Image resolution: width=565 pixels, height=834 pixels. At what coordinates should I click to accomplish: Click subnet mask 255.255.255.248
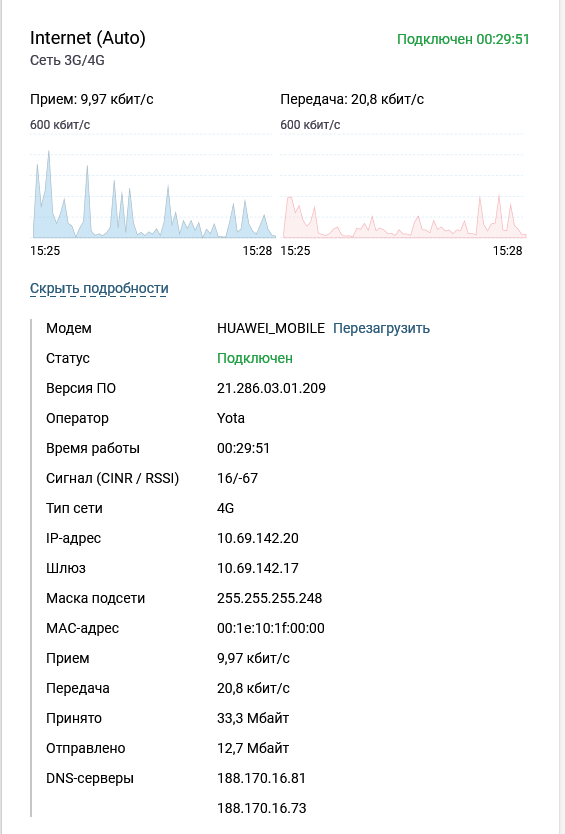point(269,598)
